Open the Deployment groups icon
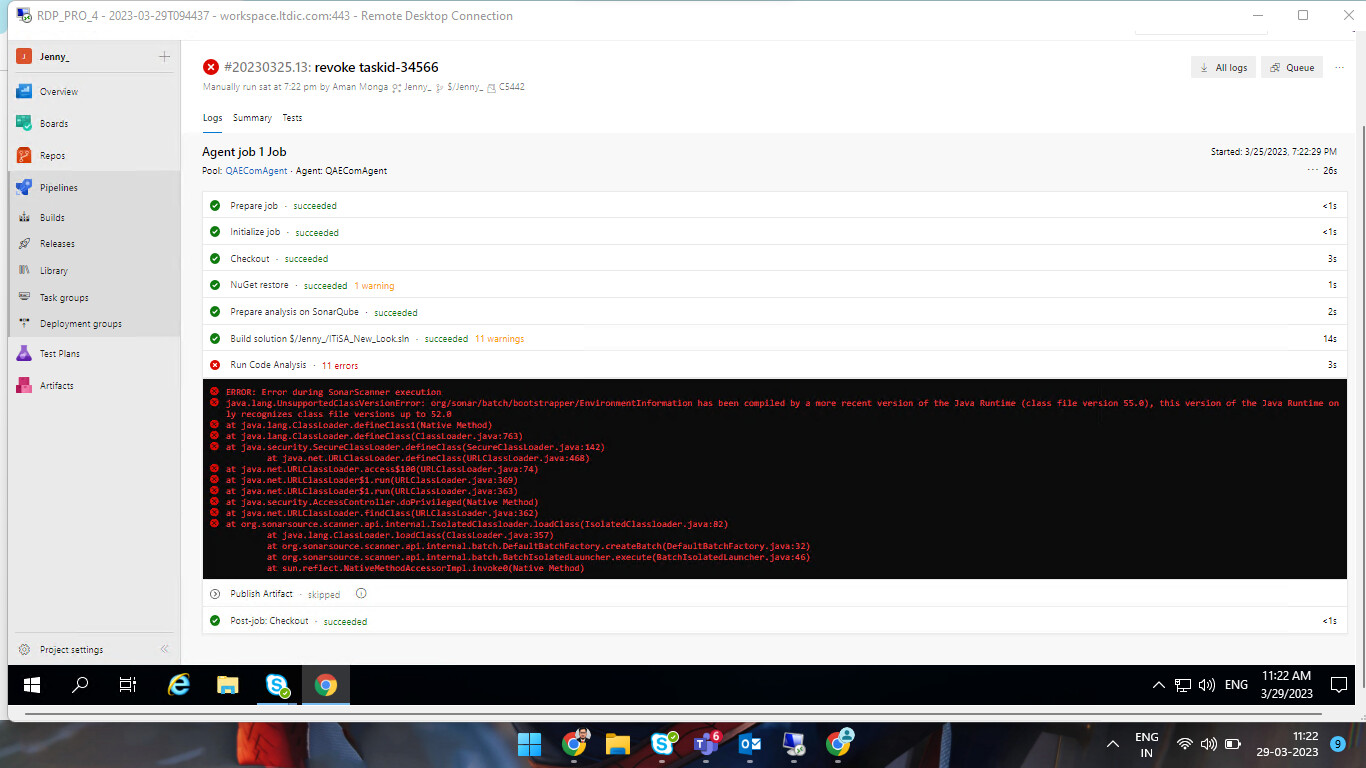Image resolution: width=1366 pixels, height=768 pixels. coord(22,323)
